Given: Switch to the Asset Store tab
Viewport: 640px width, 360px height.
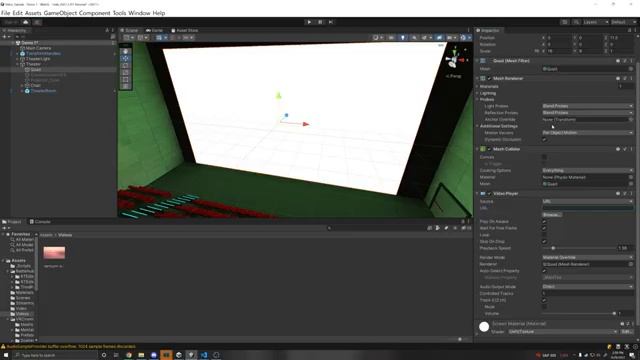Looking at the screenshot, I should pos(184,30).
